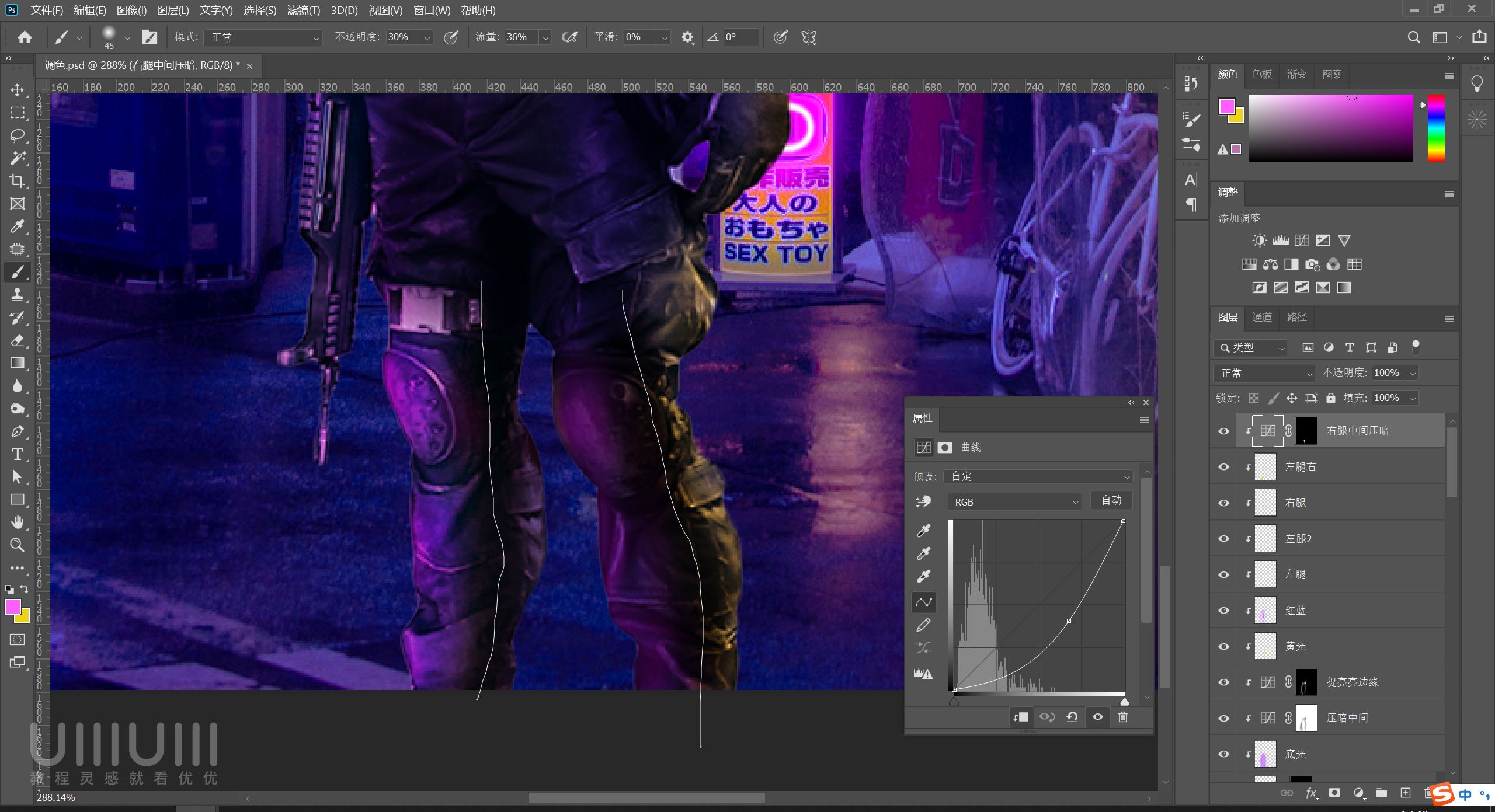Expand the brush opacity 30% dropdown
Image resolution: width=1495 pixels, height=812 pixels.
tap(427, 37)
